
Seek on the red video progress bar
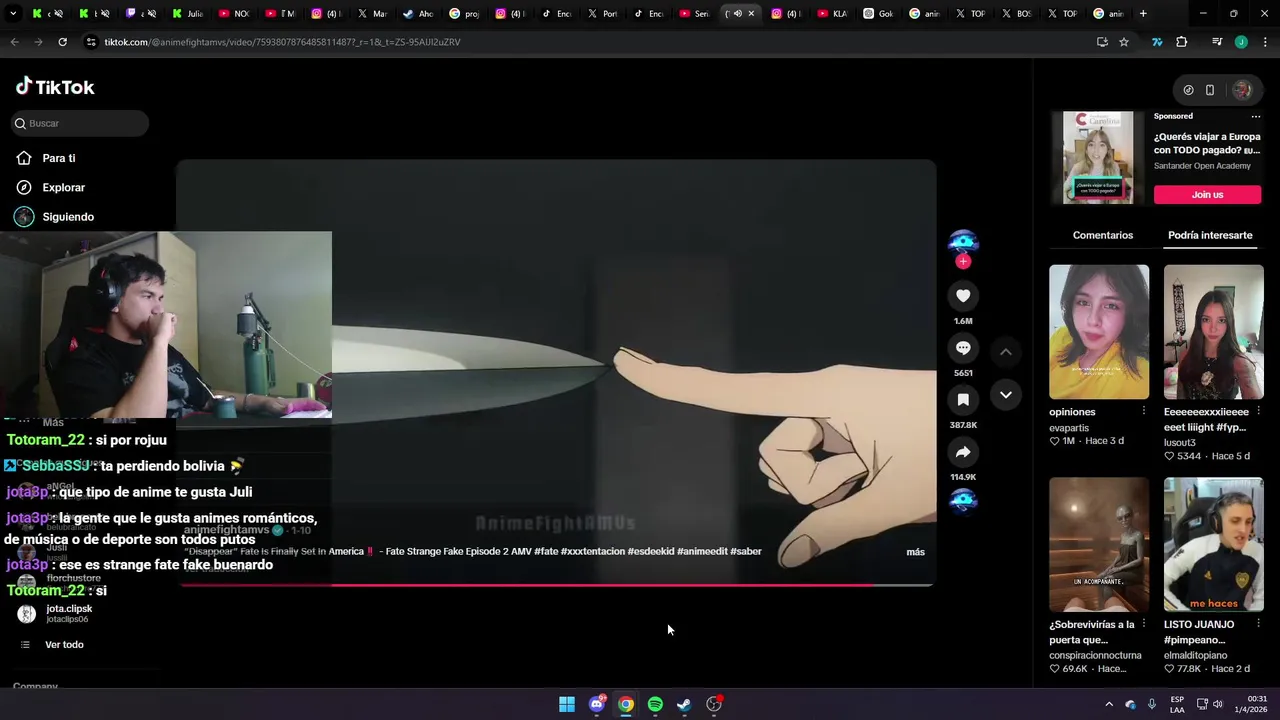coord(557,585)
